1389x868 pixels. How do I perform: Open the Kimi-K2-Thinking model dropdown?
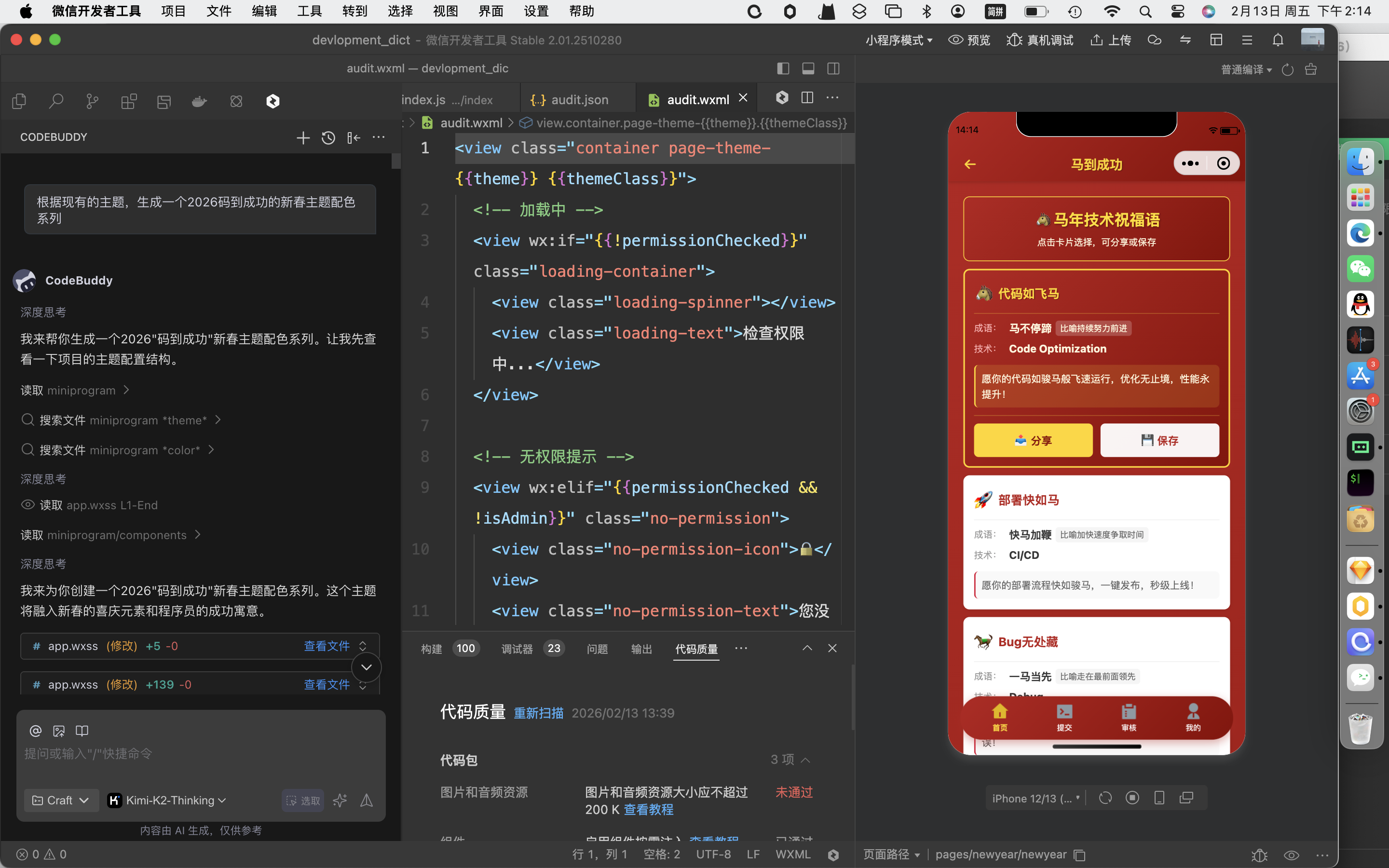169,800
